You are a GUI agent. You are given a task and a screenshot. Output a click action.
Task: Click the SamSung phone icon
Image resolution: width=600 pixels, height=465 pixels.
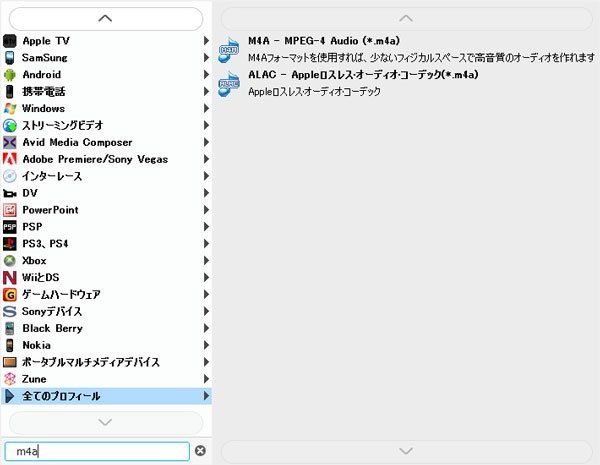click(10, 58)
